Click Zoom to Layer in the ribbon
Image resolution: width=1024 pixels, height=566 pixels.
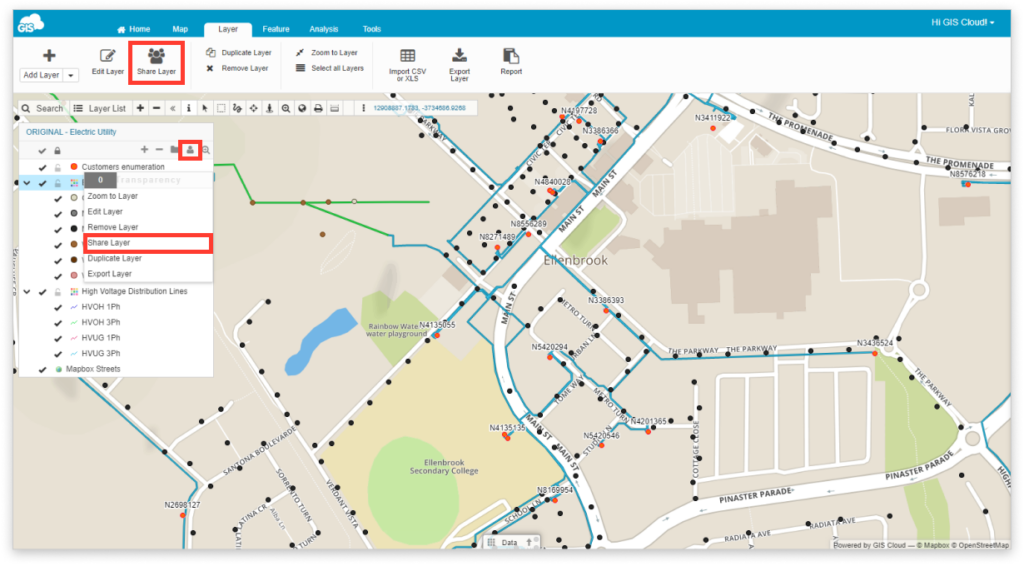[327, 52]
